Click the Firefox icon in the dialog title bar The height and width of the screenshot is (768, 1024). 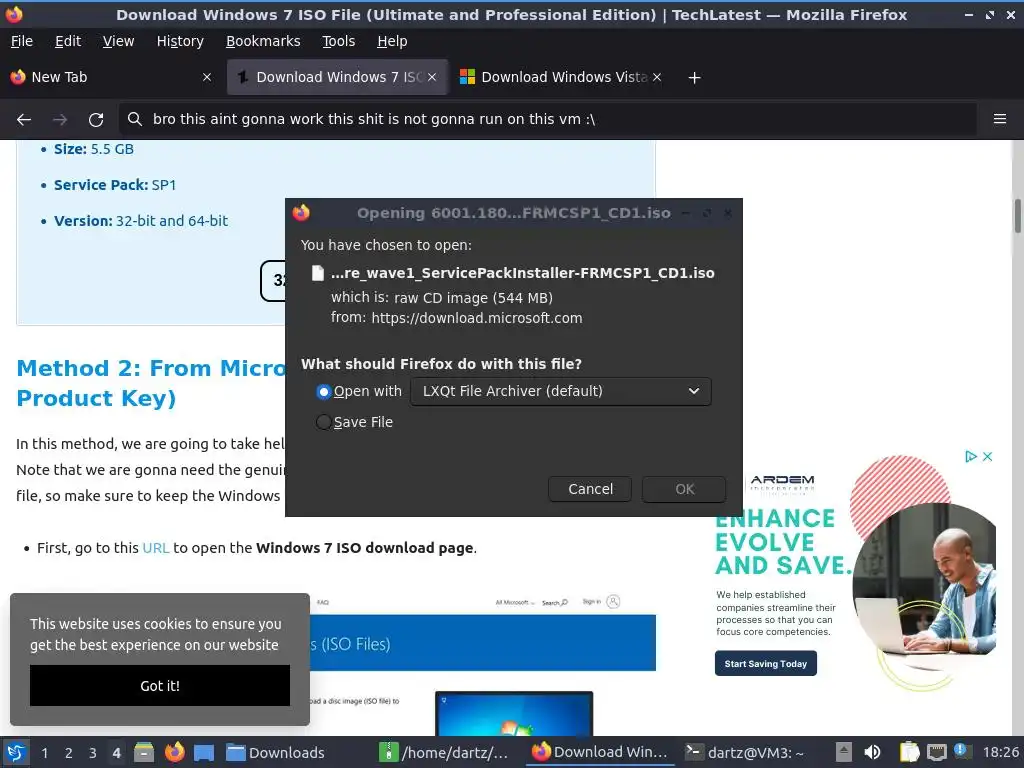tap(301, 212)
